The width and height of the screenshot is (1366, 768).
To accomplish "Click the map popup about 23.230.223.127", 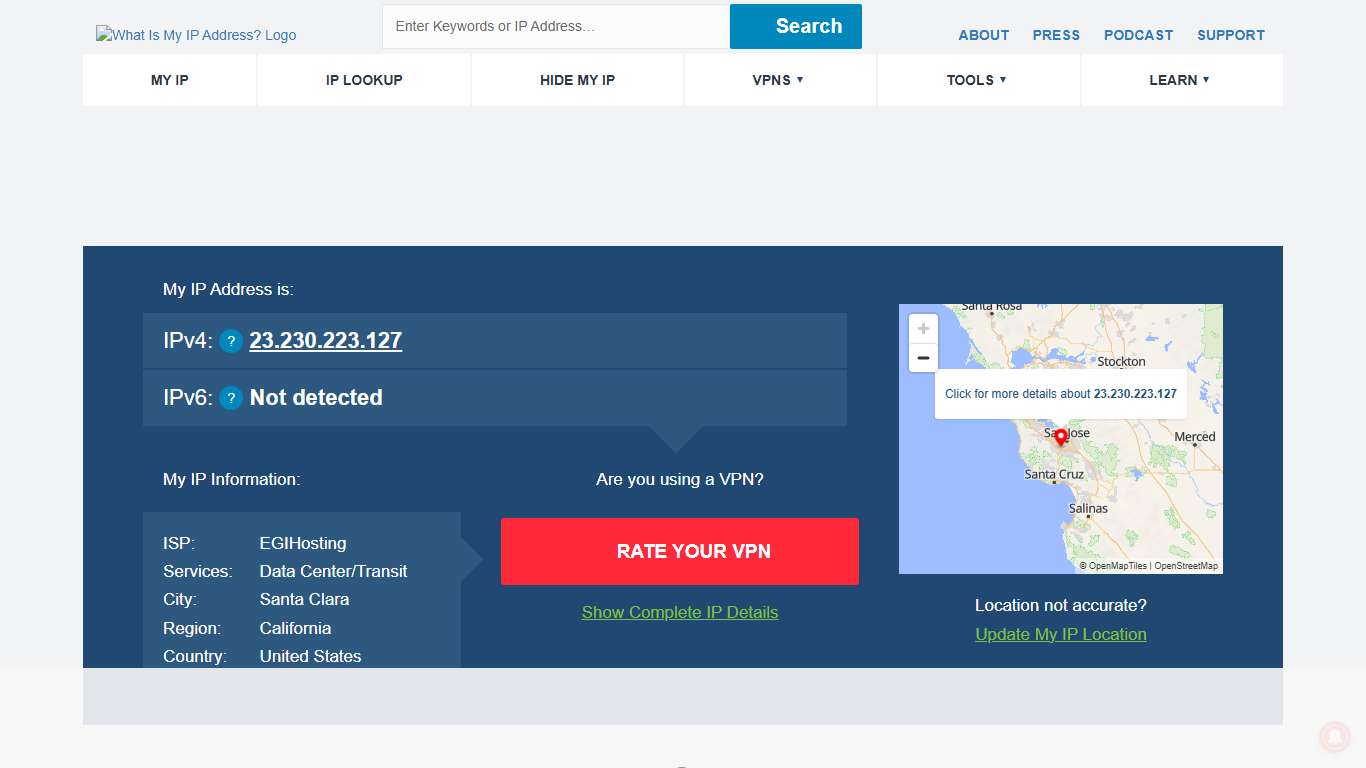I will 1060,393.
